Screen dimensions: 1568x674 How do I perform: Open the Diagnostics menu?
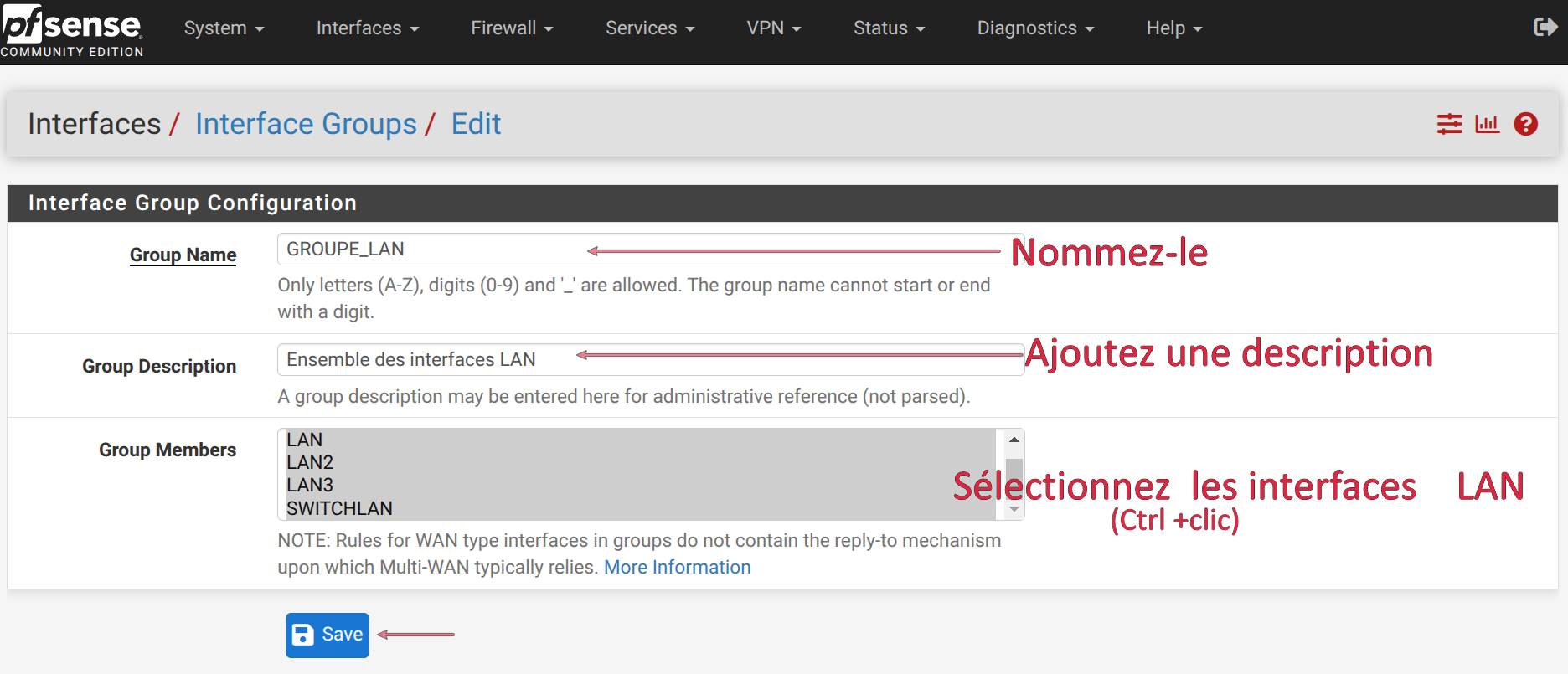click(x=1035, y=28)
